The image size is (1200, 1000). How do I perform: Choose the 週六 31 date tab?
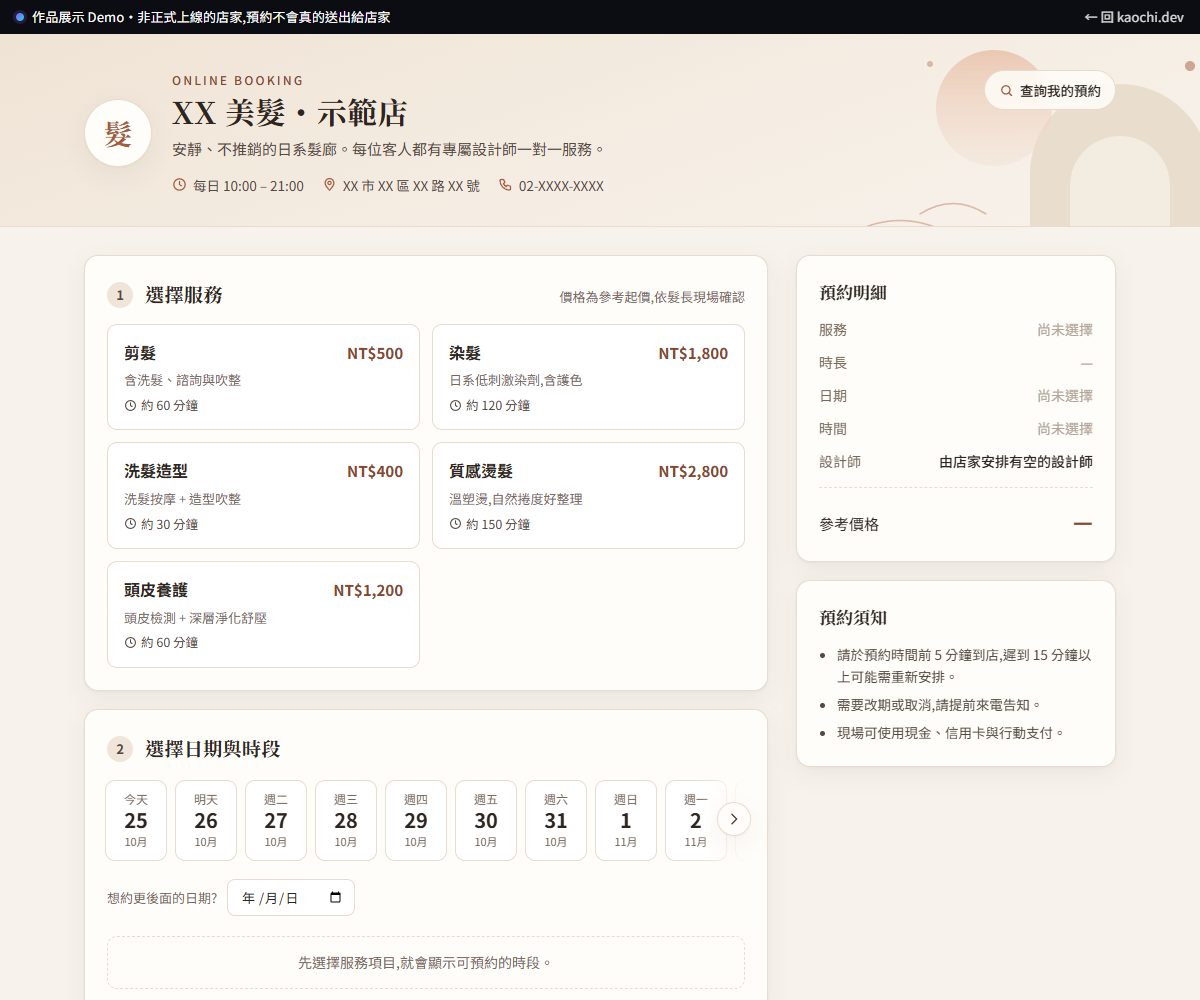click(556, 820)
